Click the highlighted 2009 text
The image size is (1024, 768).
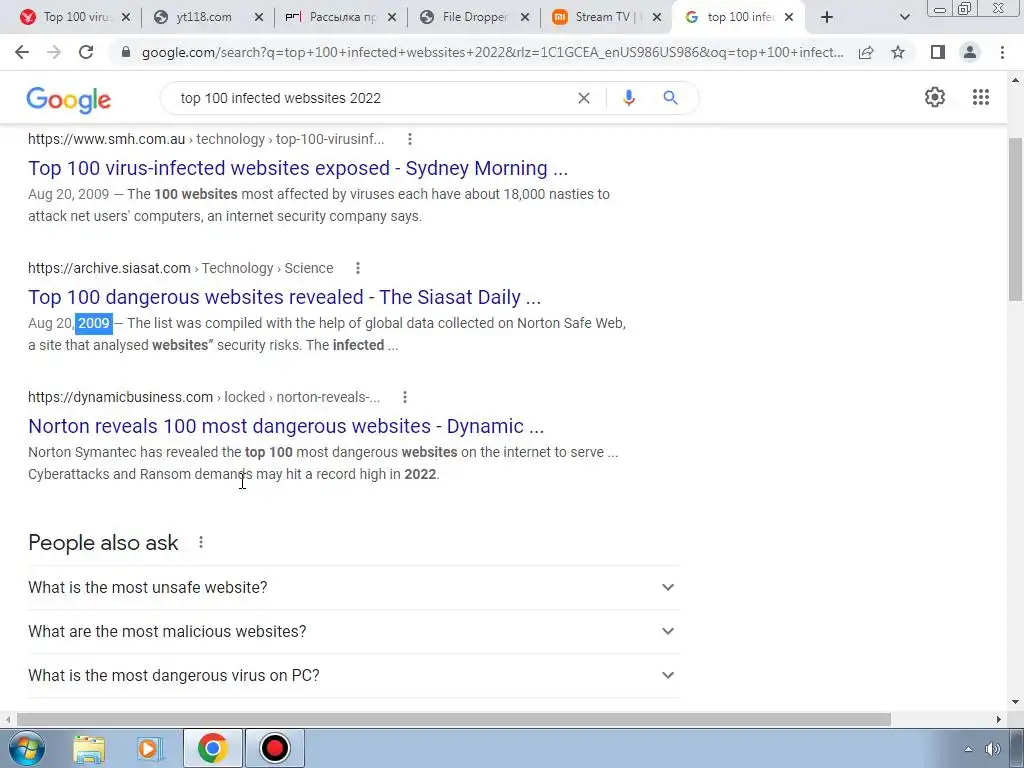(x=94, y=323)
